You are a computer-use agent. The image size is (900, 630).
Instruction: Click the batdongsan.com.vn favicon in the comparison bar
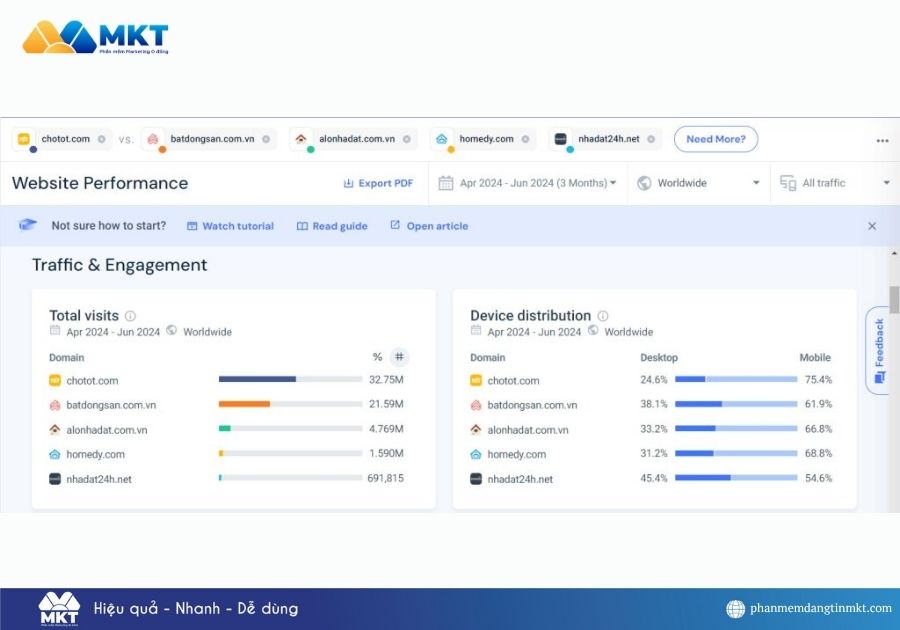coord(153,139)
